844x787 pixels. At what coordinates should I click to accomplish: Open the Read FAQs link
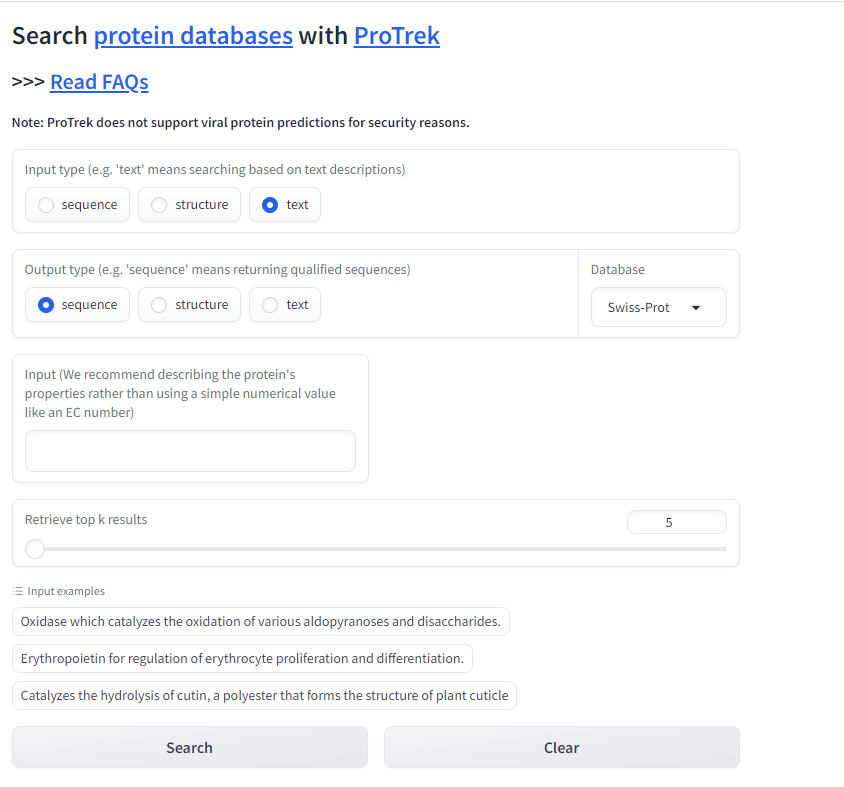99,82
